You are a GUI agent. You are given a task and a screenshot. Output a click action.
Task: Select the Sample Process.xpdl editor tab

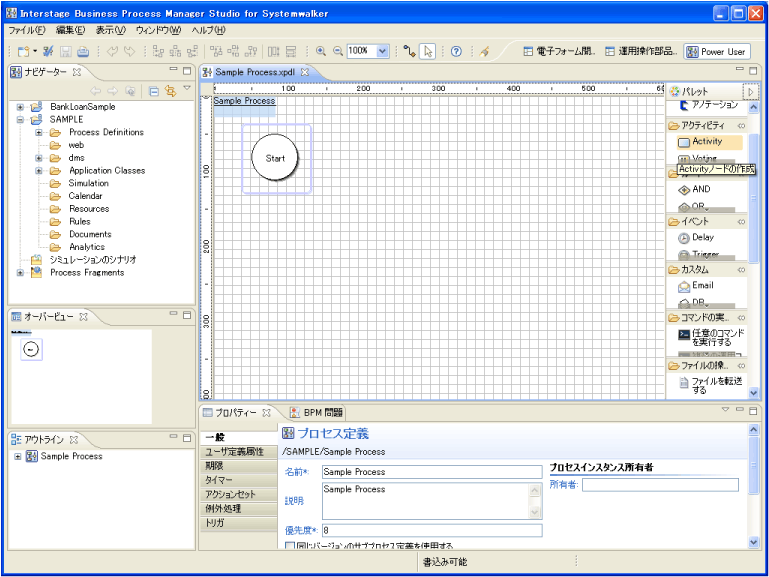coord(255,73)
